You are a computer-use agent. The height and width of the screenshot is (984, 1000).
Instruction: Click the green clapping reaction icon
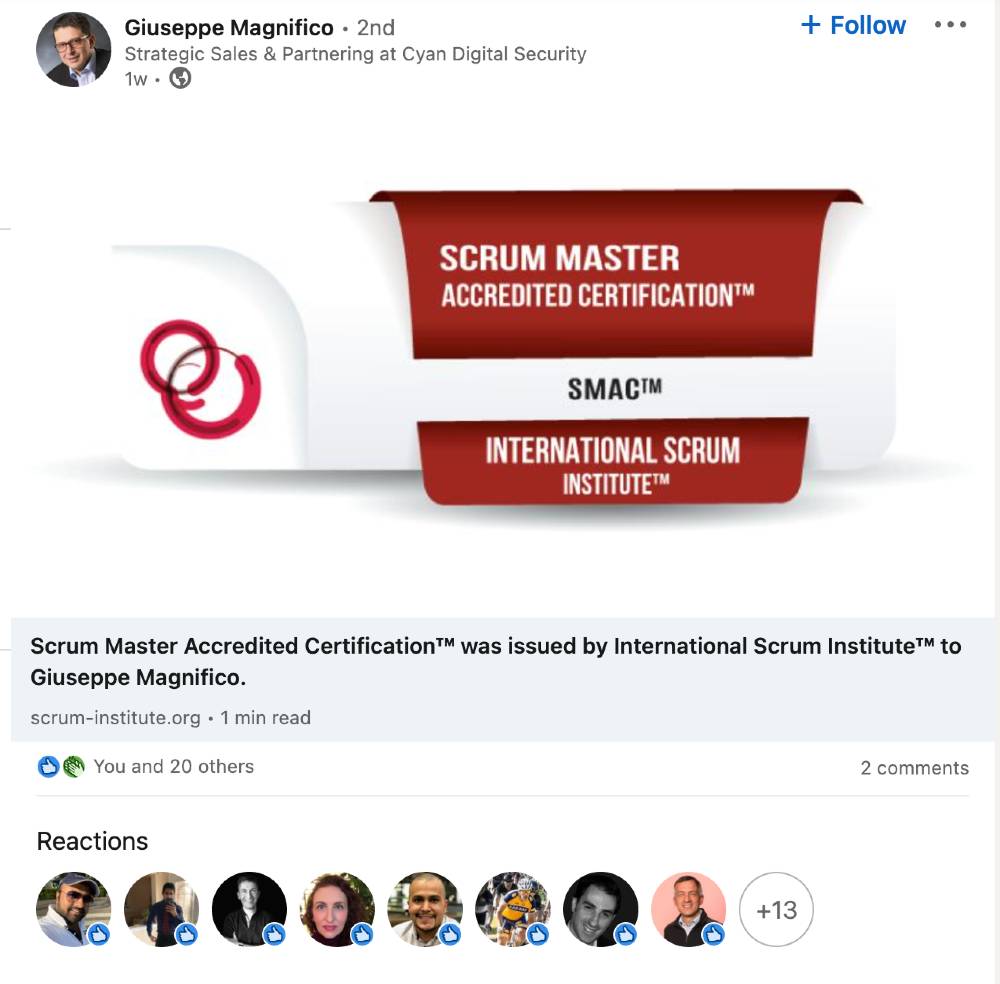coord(73,766)
